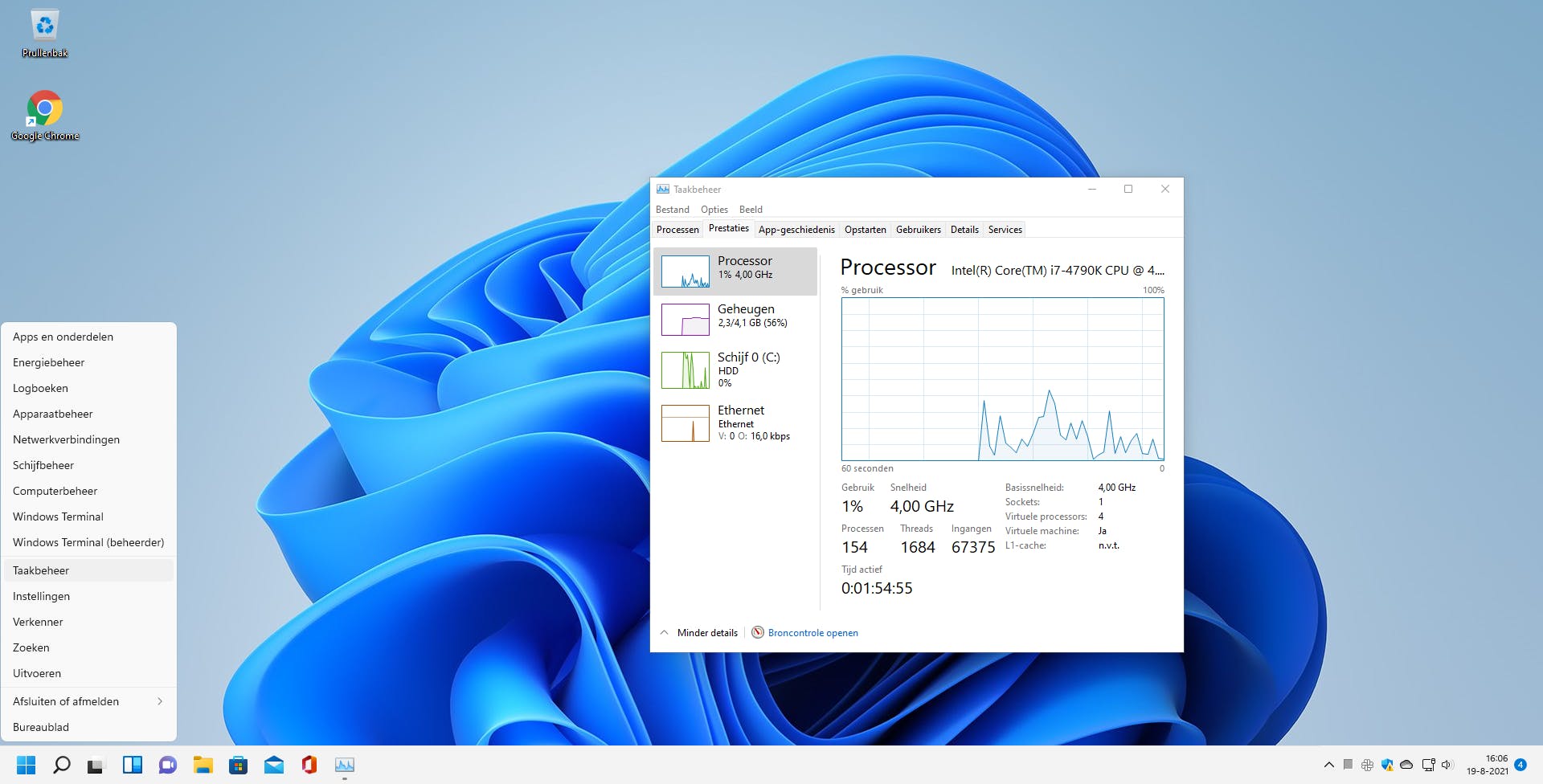Select Netwerkverbindingen in the menu
Screen dimensions: 1543x784
88,440
